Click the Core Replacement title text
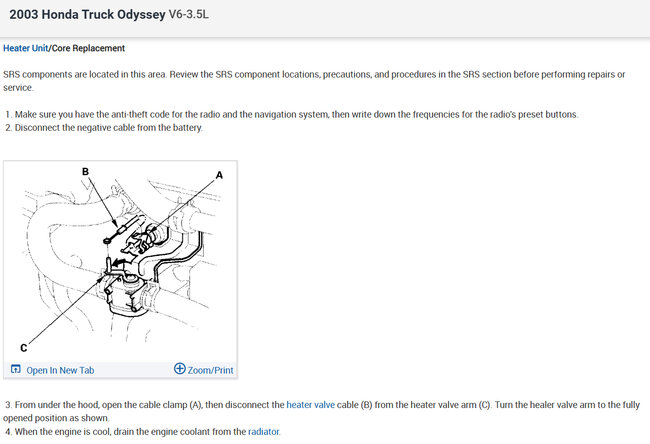 pyautogui.click(x=88, y=48)
